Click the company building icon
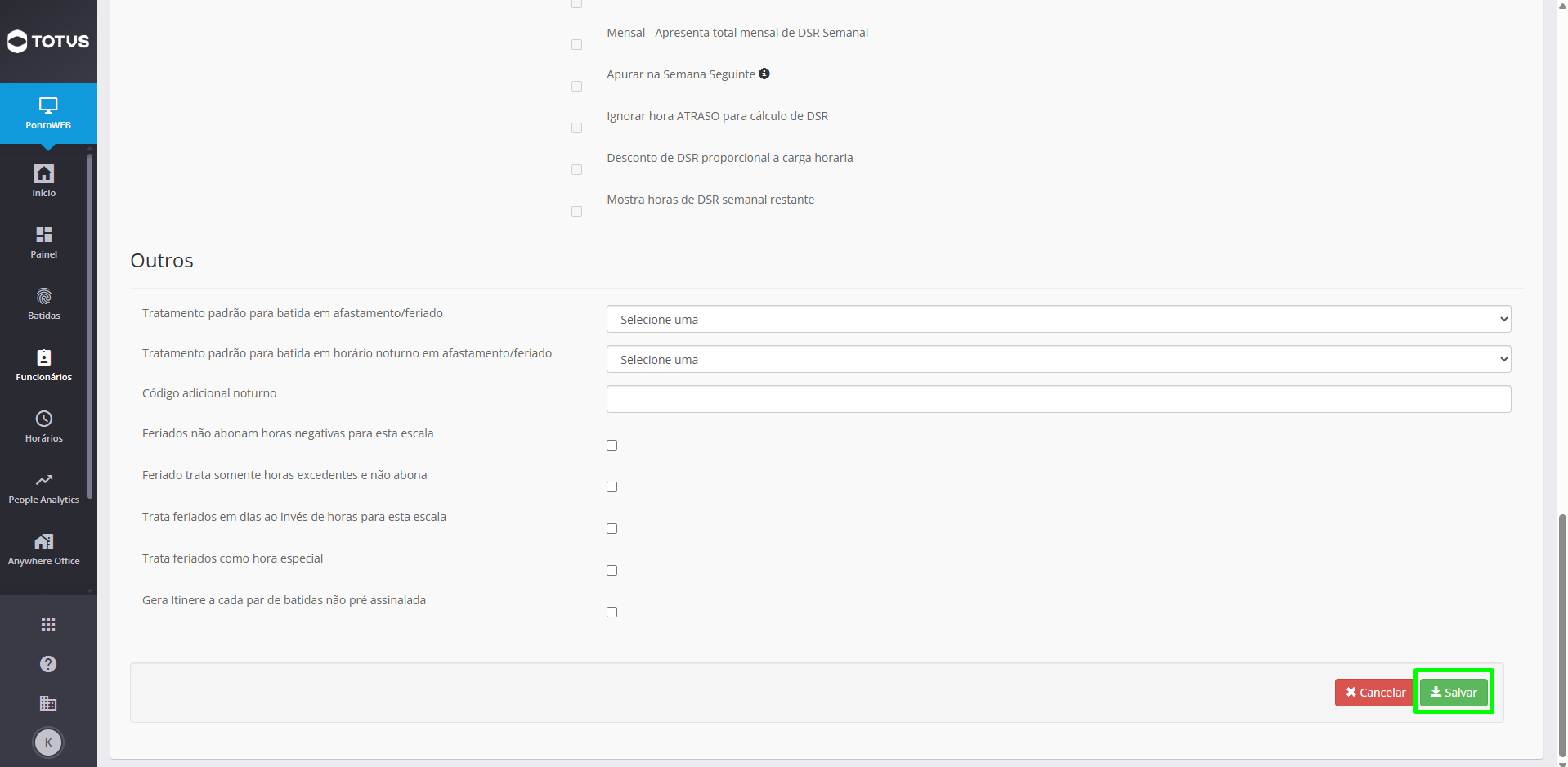 (48, 703)
